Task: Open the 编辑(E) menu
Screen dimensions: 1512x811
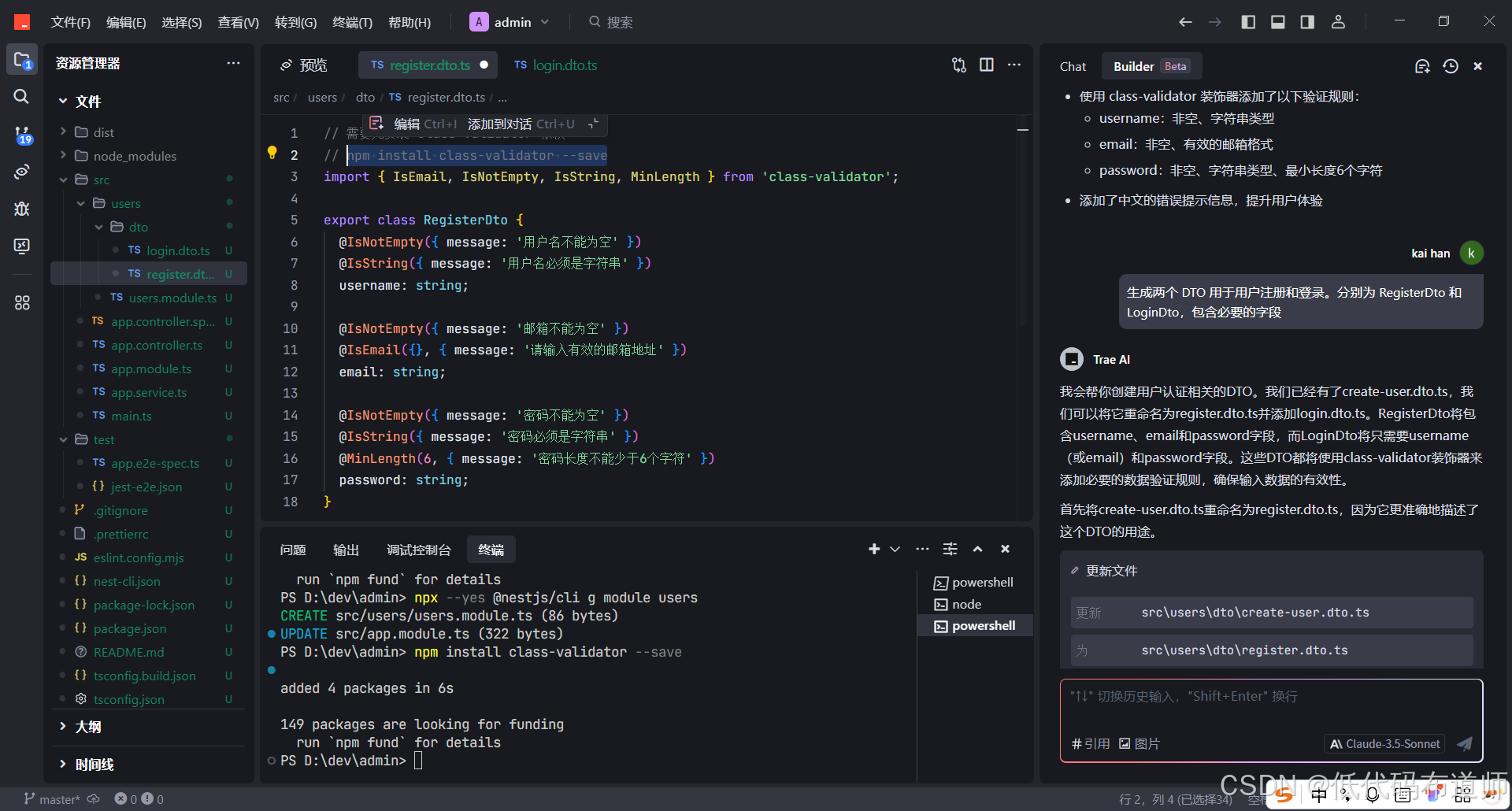Action: 126,22
